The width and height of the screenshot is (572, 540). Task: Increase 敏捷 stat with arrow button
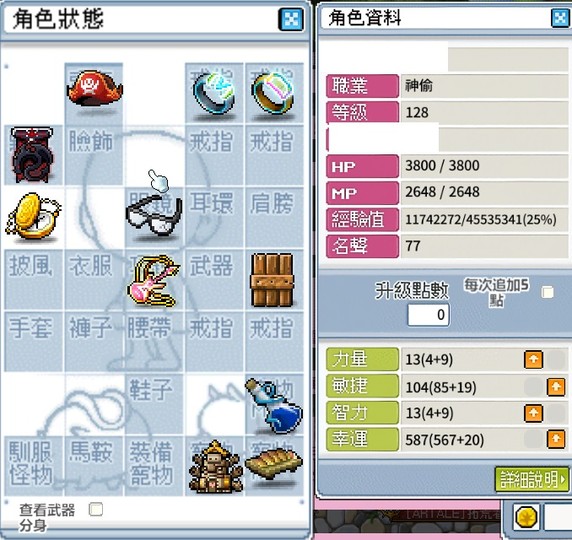pyautogui.click(x=556, y=386)
